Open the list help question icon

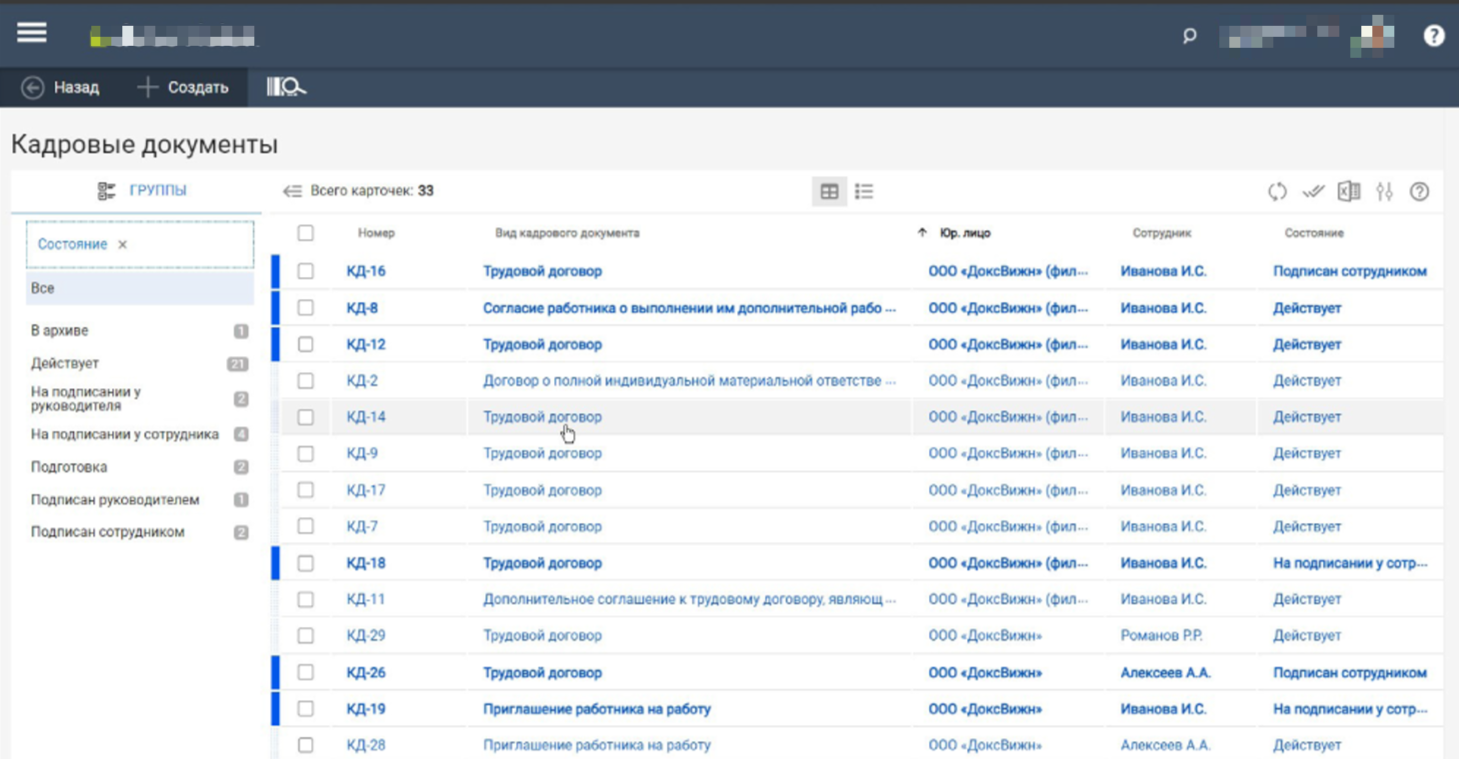tap(1420, 191)
